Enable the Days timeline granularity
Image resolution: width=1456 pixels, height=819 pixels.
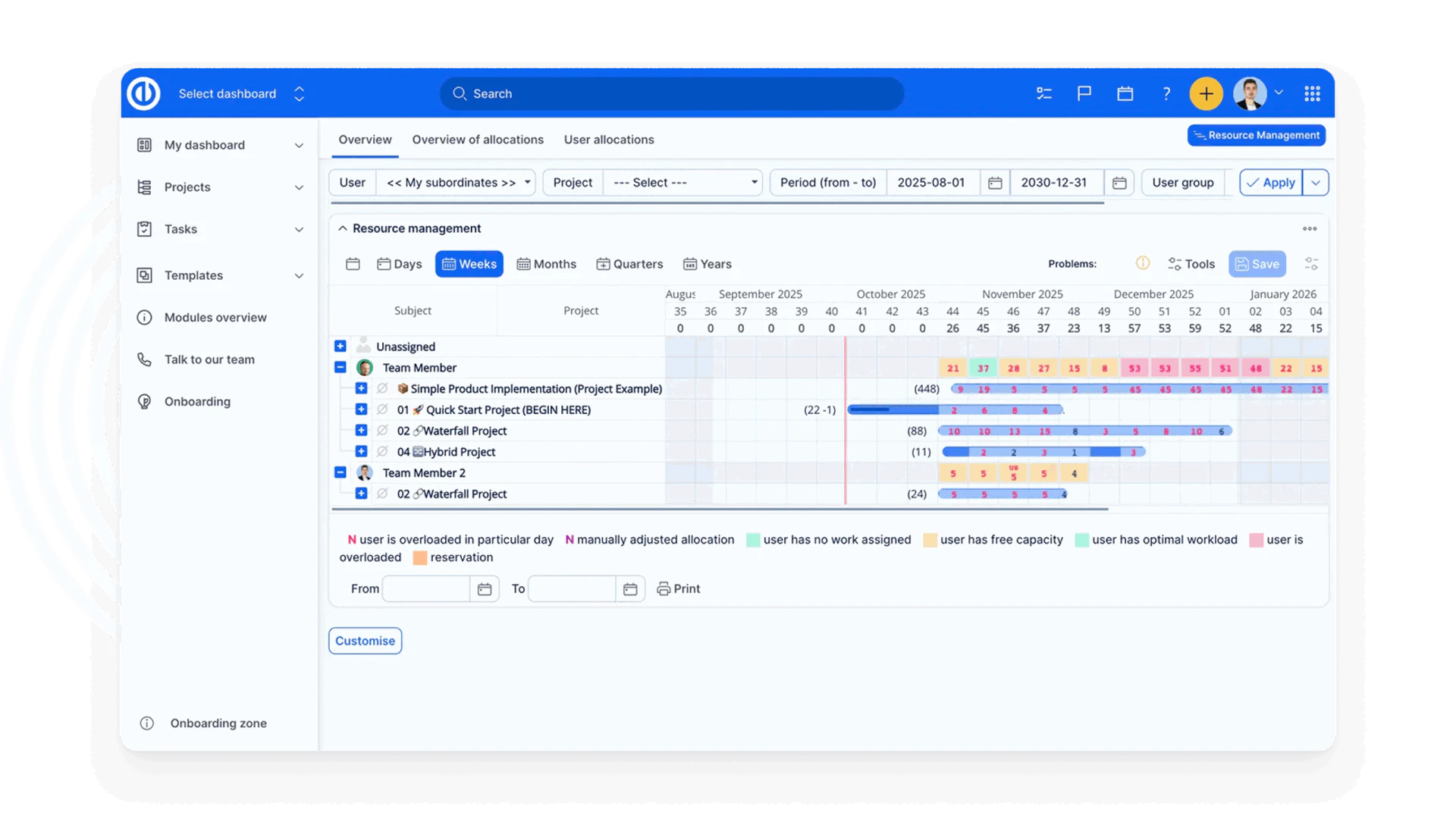point(400,263)
